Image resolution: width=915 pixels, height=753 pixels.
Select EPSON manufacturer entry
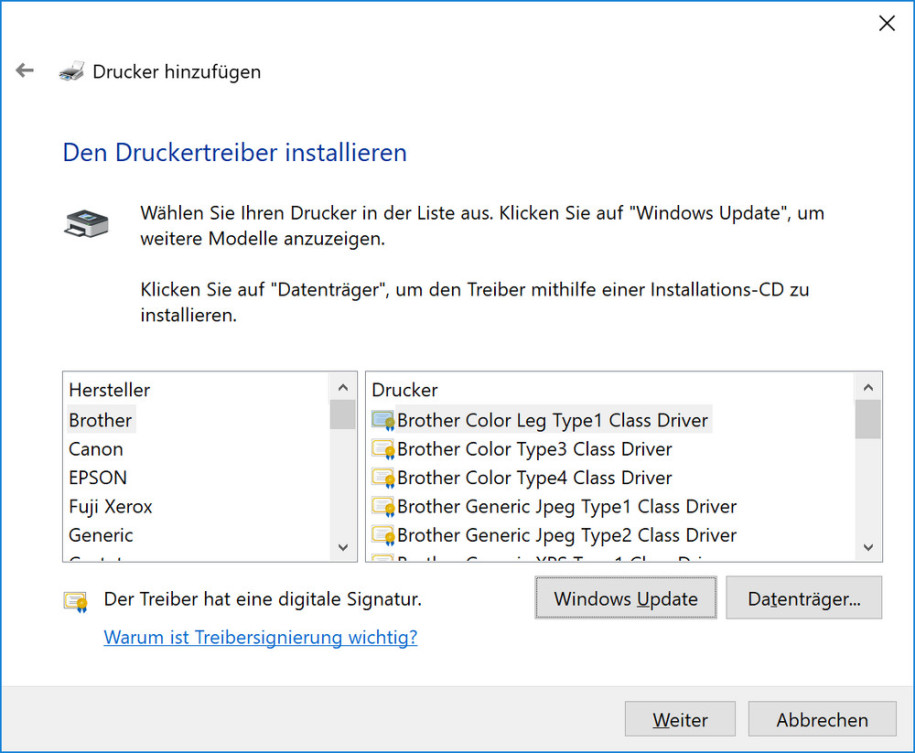97,477
